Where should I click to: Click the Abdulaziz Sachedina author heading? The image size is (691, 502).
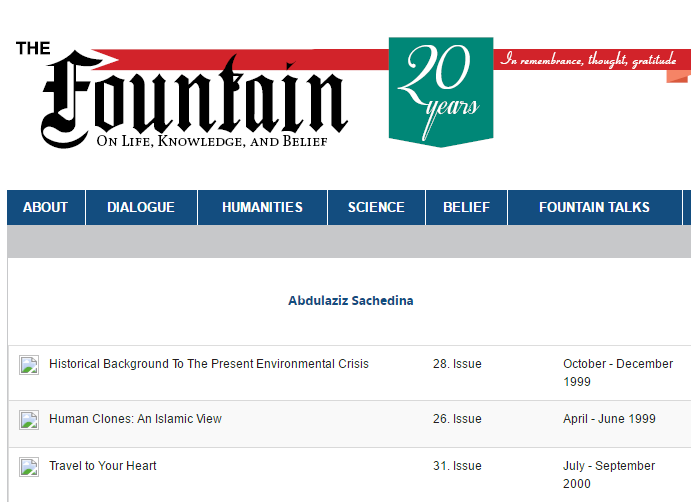(x=350, y=301)
